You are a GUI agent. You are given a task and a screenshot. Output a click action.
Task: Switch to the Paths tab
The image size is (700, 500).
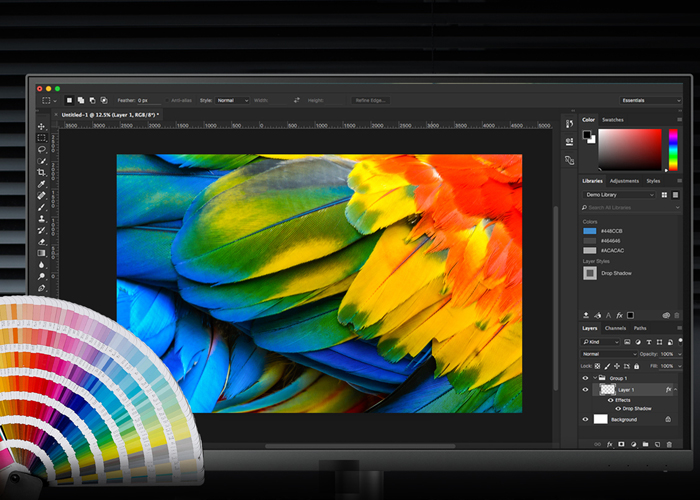tap(640, 328)
